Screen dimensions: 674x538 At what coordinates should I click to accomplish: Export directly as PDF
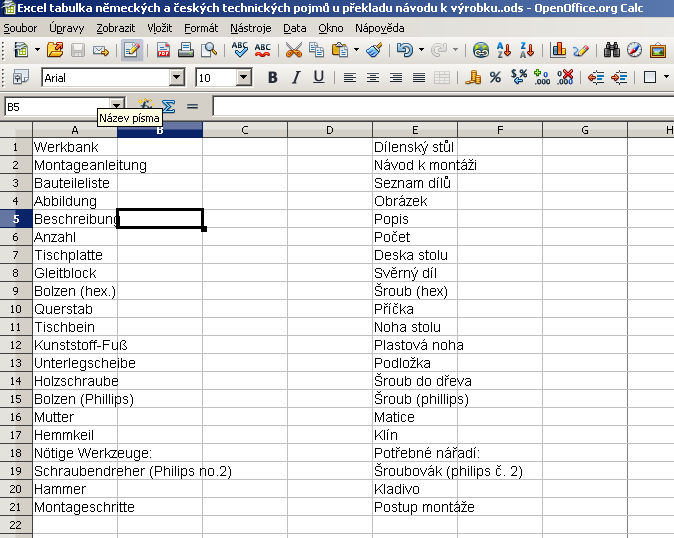163,50
